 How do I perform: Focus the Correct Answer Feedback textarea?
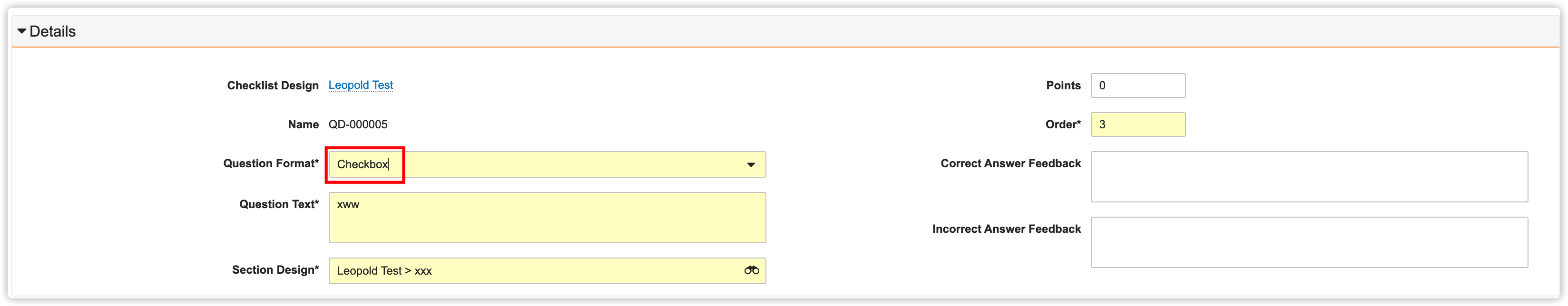tap(1309, 176)
